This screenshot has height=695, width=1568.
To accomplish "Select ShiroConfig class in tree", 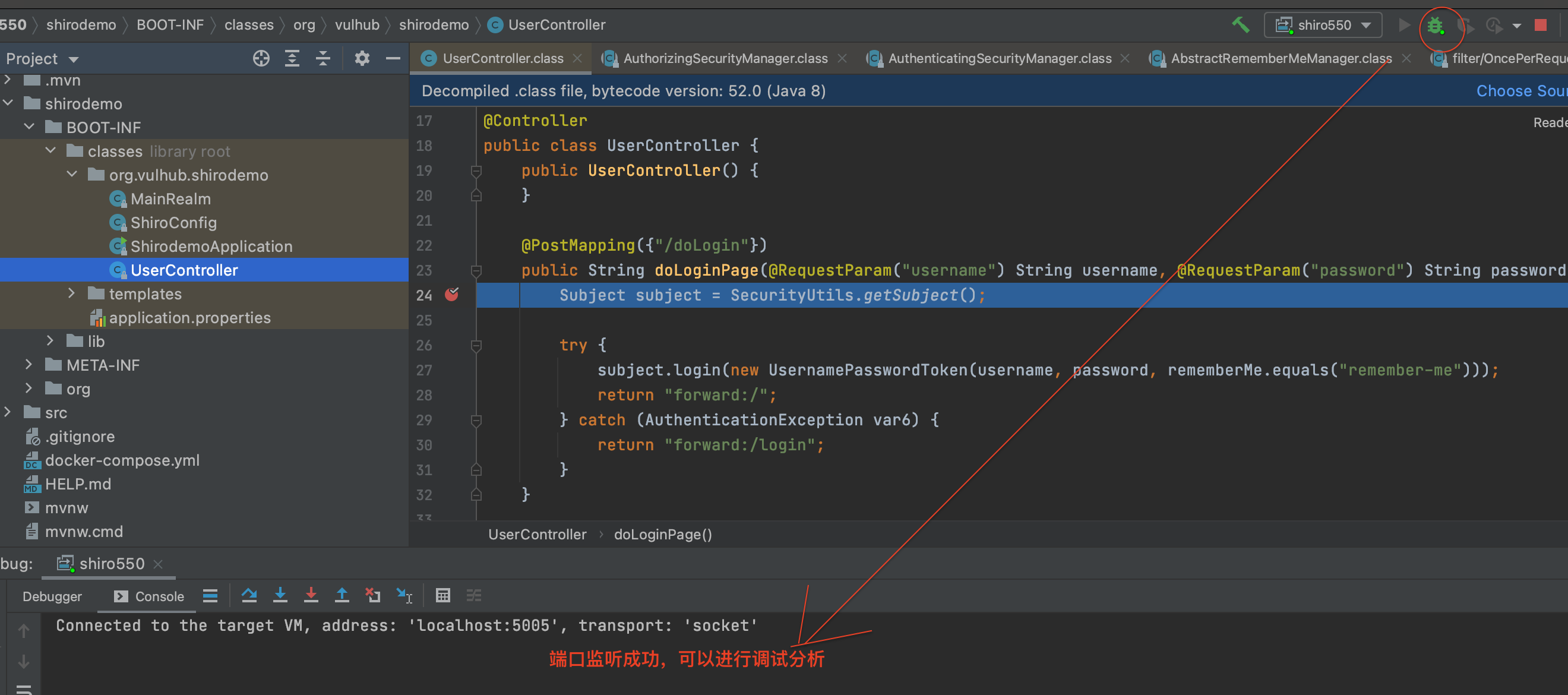I will 173,223.
